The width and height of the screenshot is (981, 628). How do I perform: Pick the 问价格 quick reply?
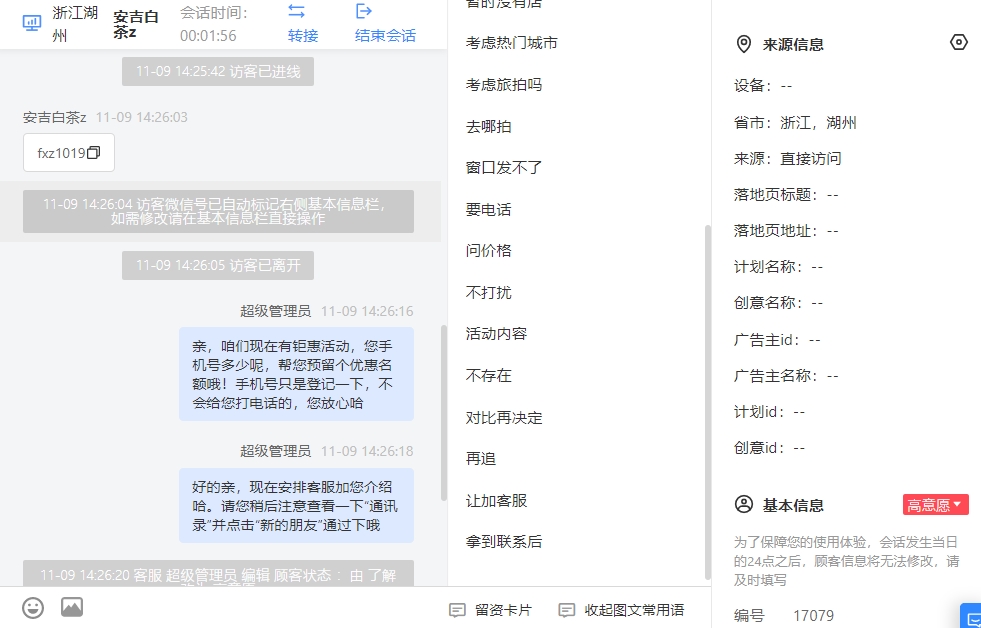pos(489,251)
